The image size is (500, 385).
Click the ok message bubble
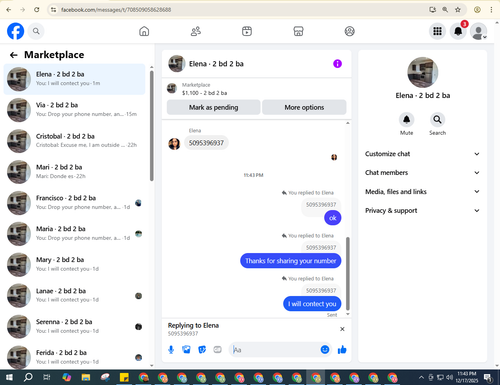pyautogui.click(x=333, y=218)
